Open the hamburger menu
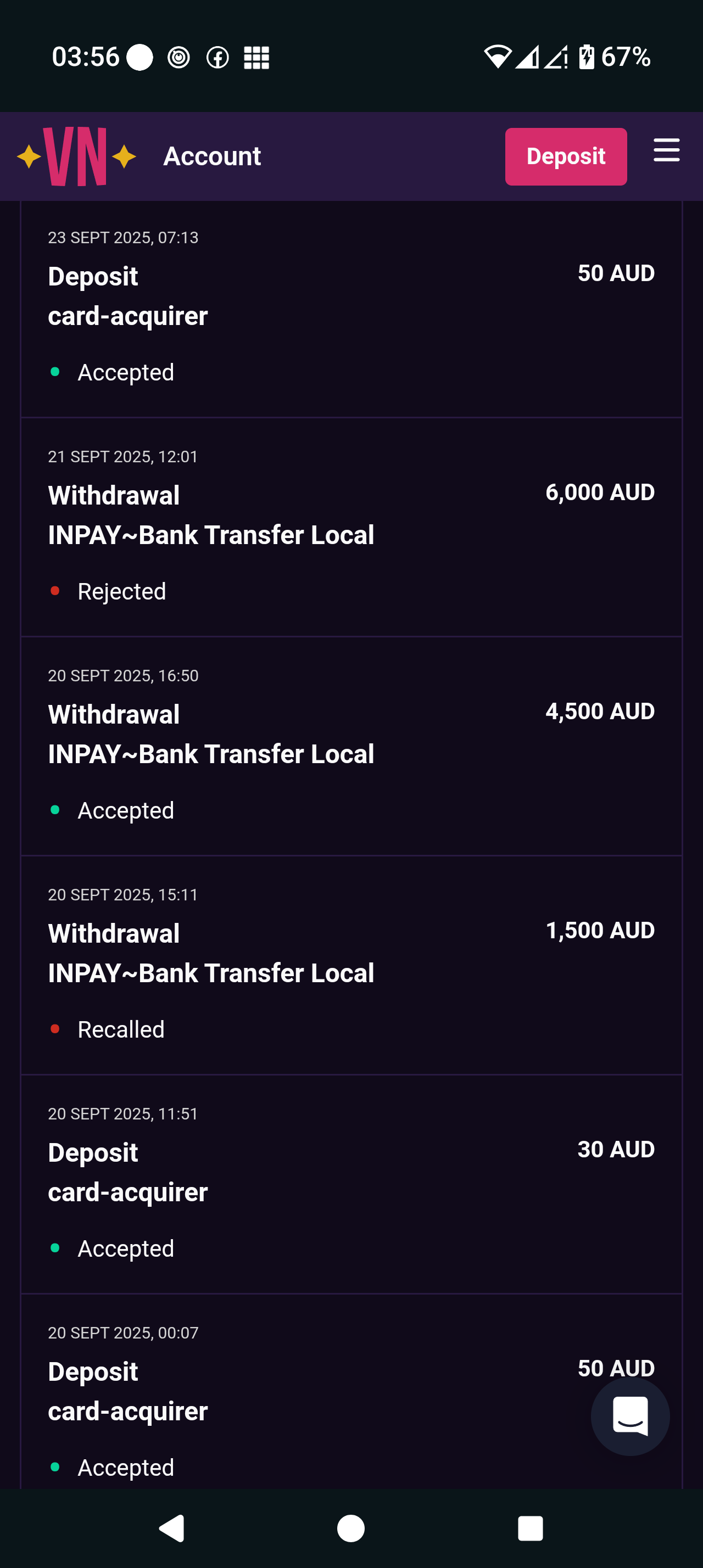Image resolution: width=703 pixels, height=1568 pixels. (x=666, y=150)
